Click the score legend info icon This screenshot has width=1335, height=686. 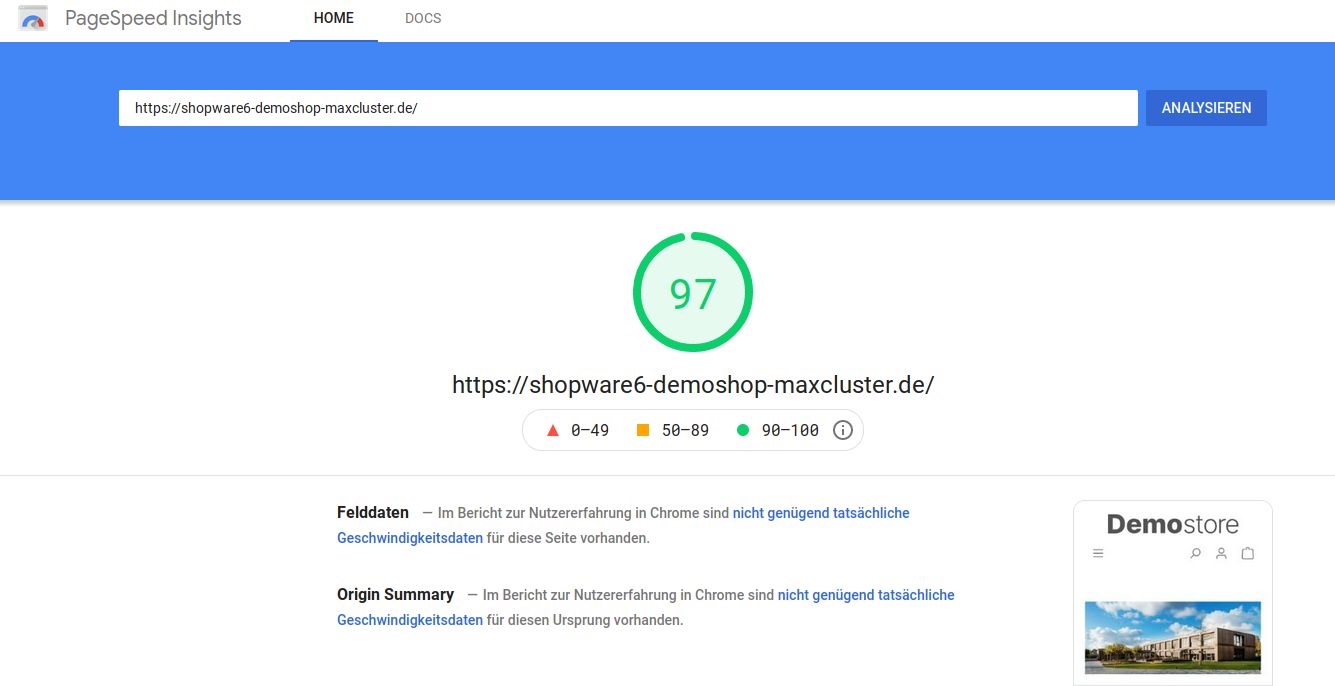click(842, 430)
